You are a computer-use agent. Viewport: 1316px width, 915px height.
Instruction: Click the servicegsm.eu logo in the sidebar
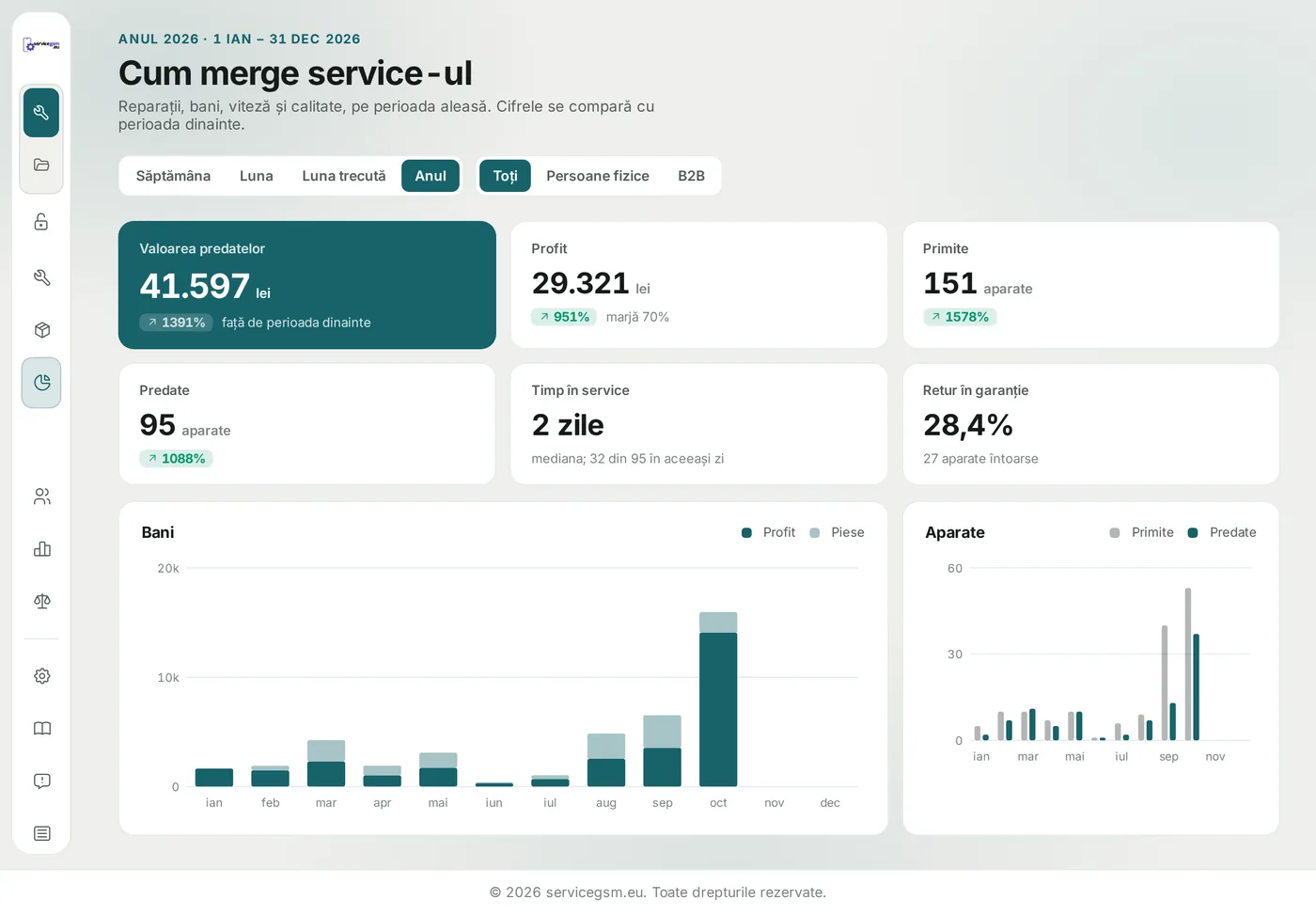pyautogui.click(x=41, y=44)
